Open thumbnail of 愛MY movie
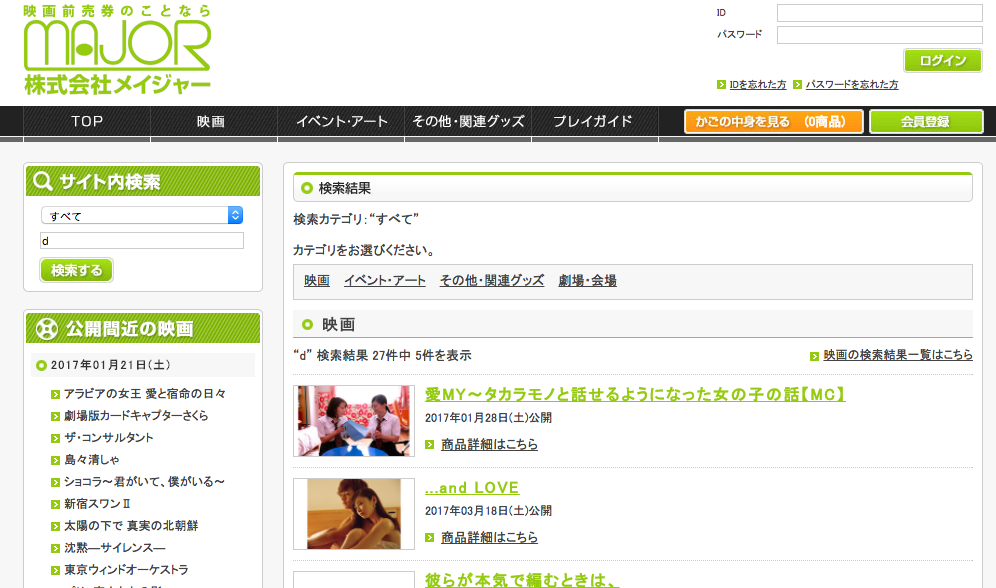The width and height of the screenshot is (996, 588). [x=354, y=421]
